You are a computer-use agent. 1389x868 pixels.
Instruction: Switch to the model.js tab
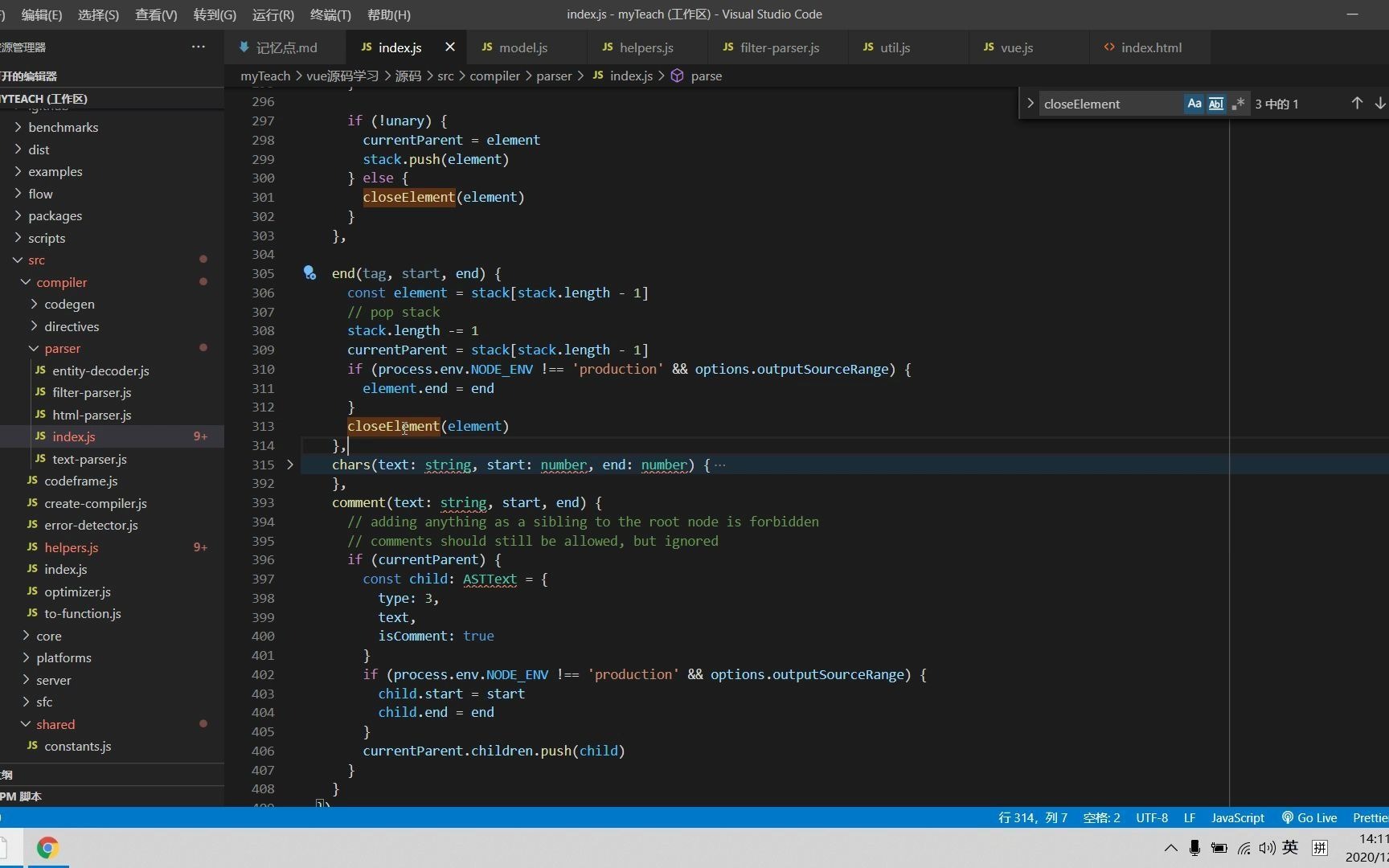click(522, 47)
